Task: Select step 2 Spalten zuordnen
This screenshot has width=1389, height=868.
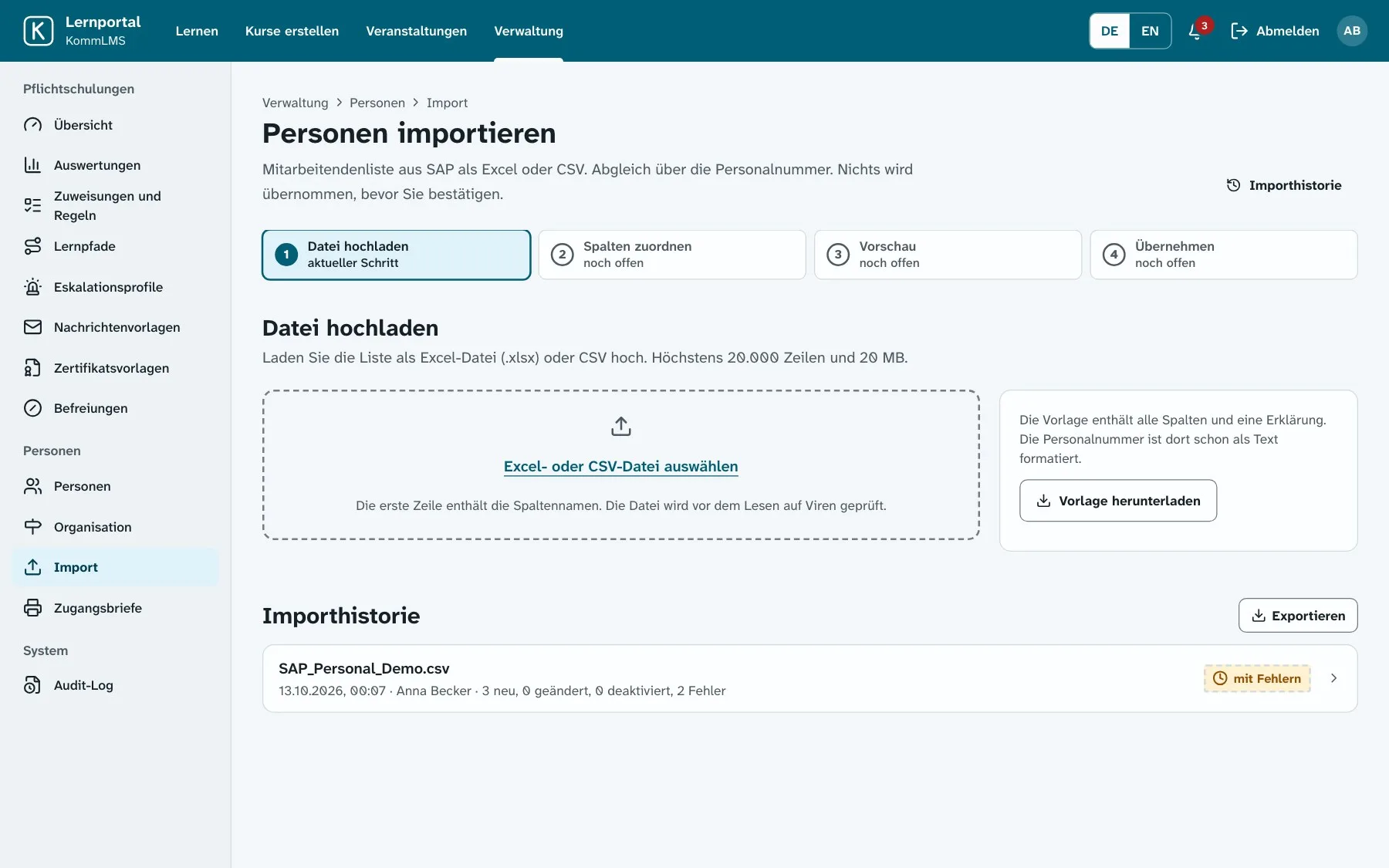Action: pyautogui.click(x=672, y=255)
